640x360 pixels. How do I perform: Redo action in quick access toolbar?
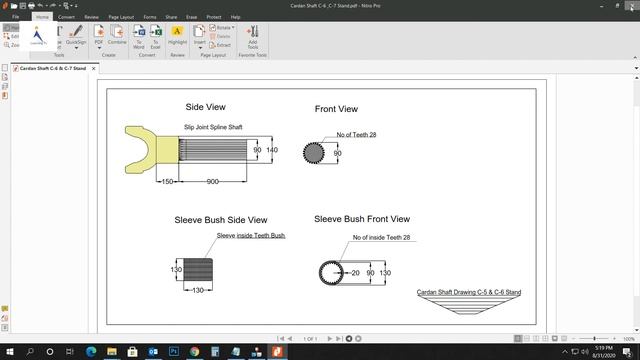point(53,6)
